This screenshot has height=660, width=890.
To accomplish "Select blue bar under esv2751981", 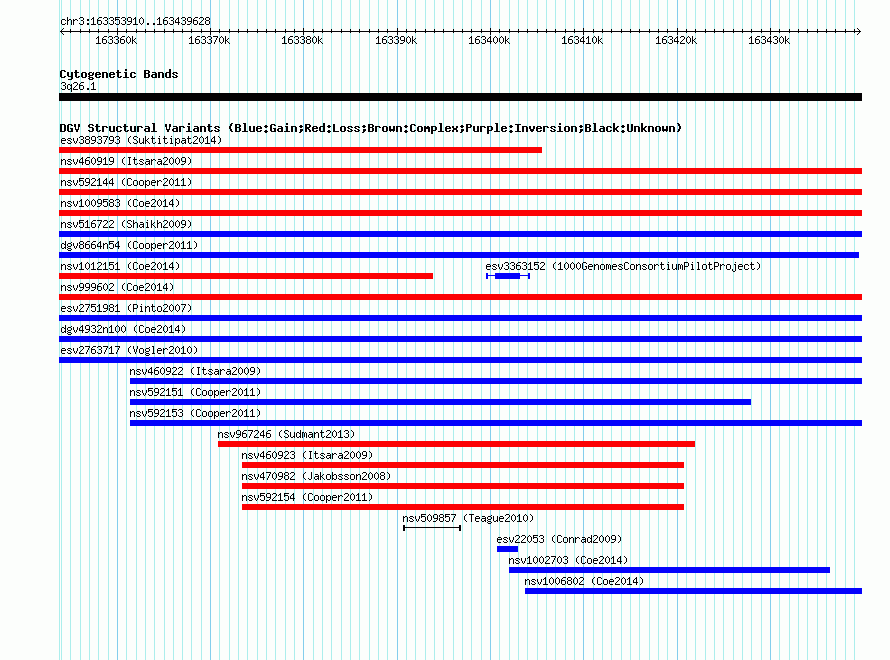I will (460, 318).
